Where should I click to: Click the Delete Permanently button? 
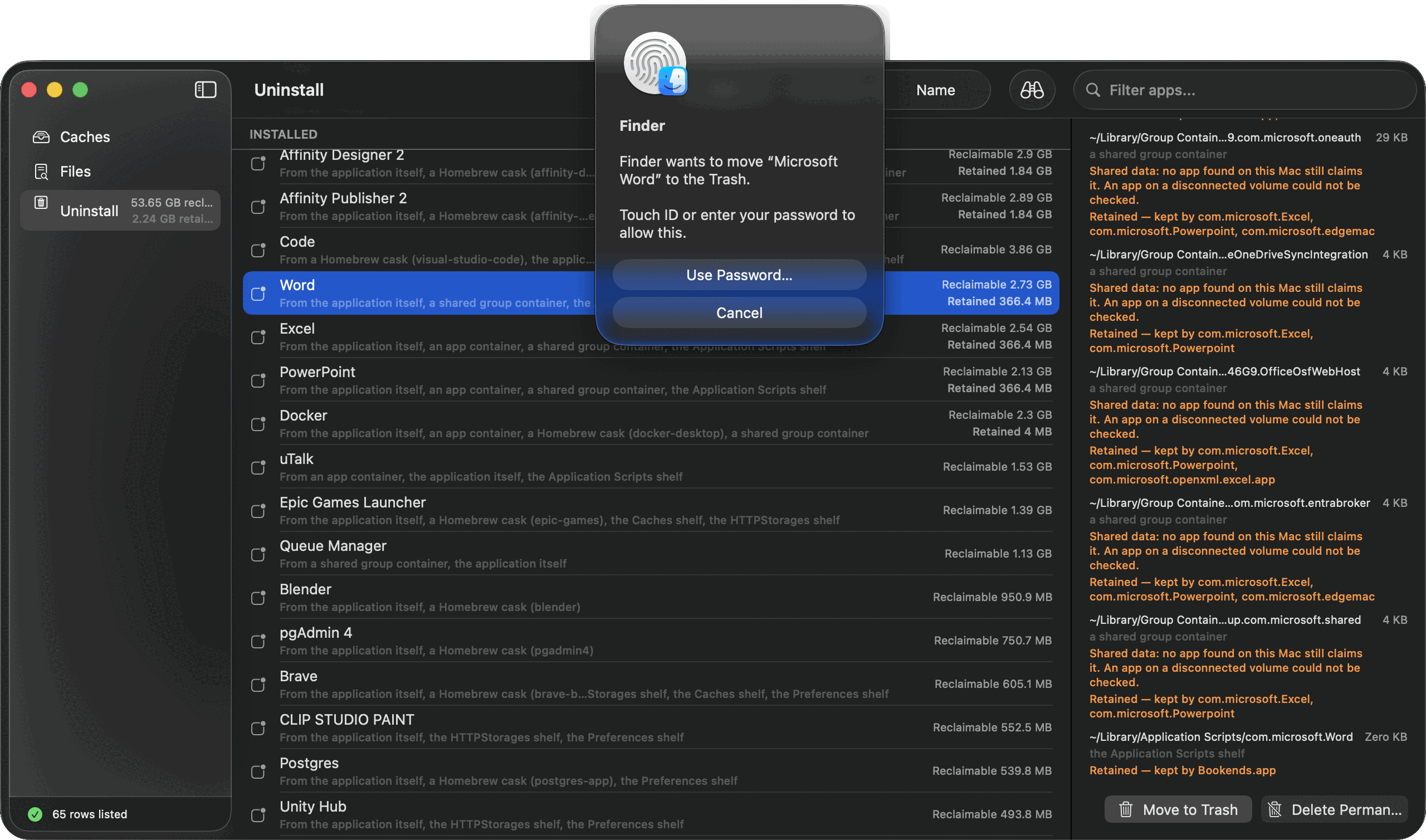pyautogui.click(x=1334, y=810)
